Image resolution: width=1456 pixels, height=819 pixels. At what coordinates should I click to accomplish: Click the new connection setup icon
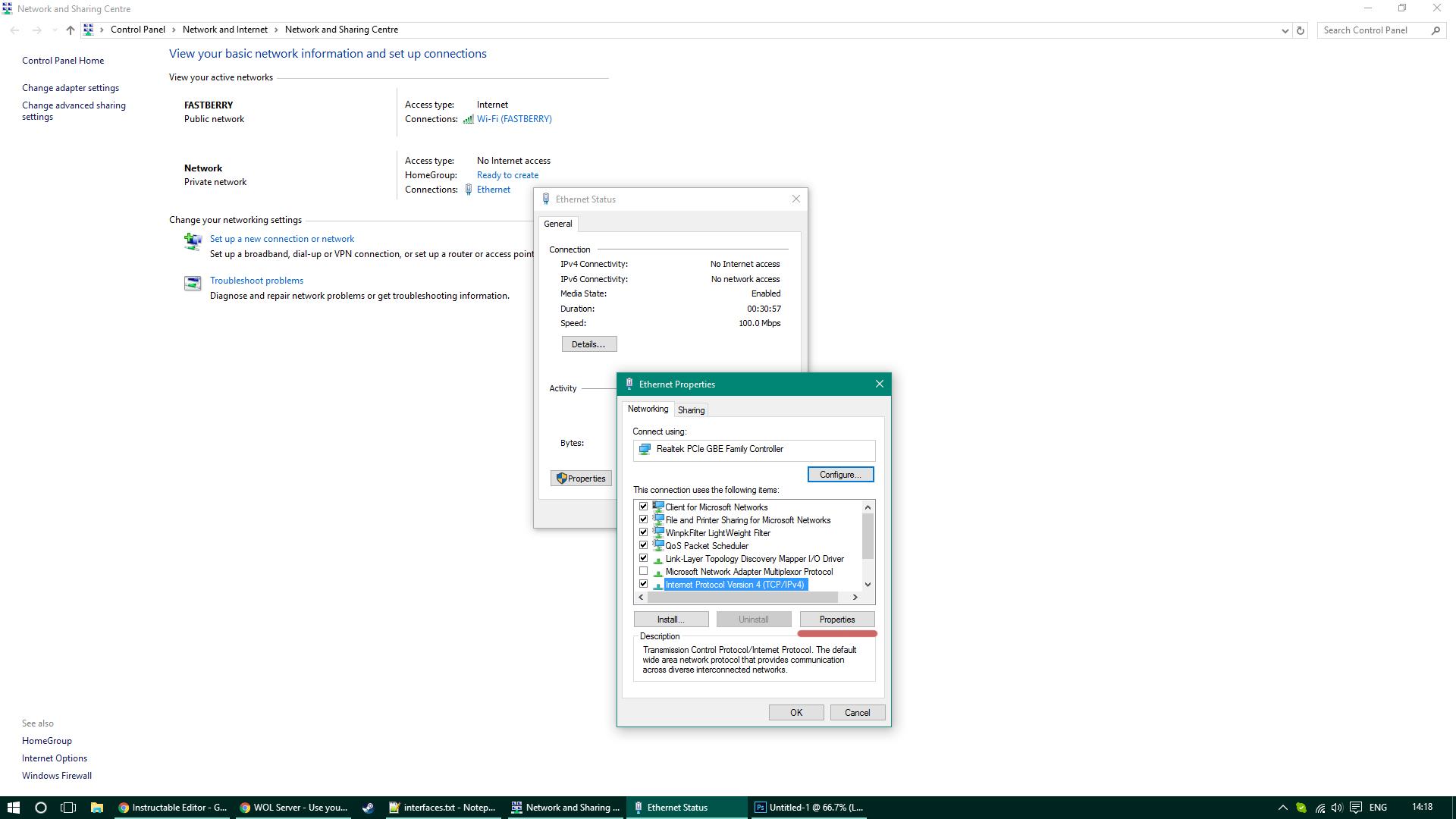[x=193, y=242]
